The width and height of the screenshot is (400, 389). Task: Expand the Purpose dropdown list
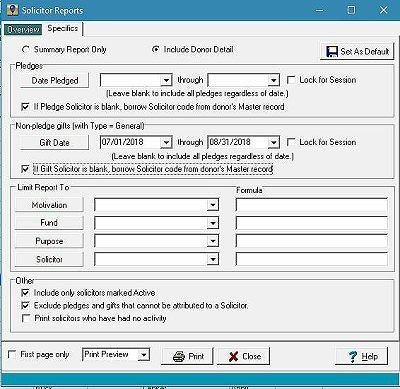pos(212,241)
